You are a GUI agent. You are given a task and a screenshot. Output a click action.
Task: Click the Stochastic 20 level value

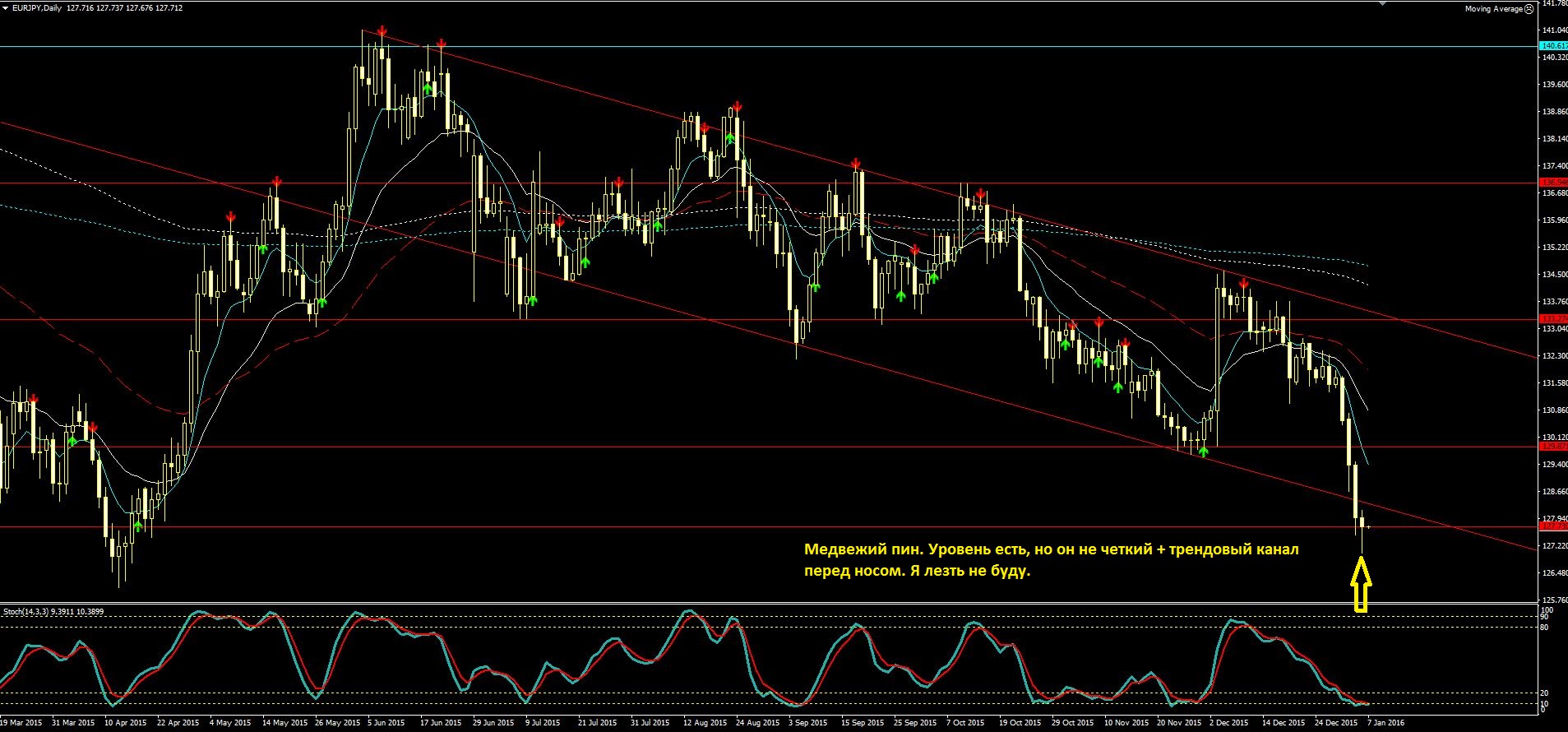(x=1544, y=693)
